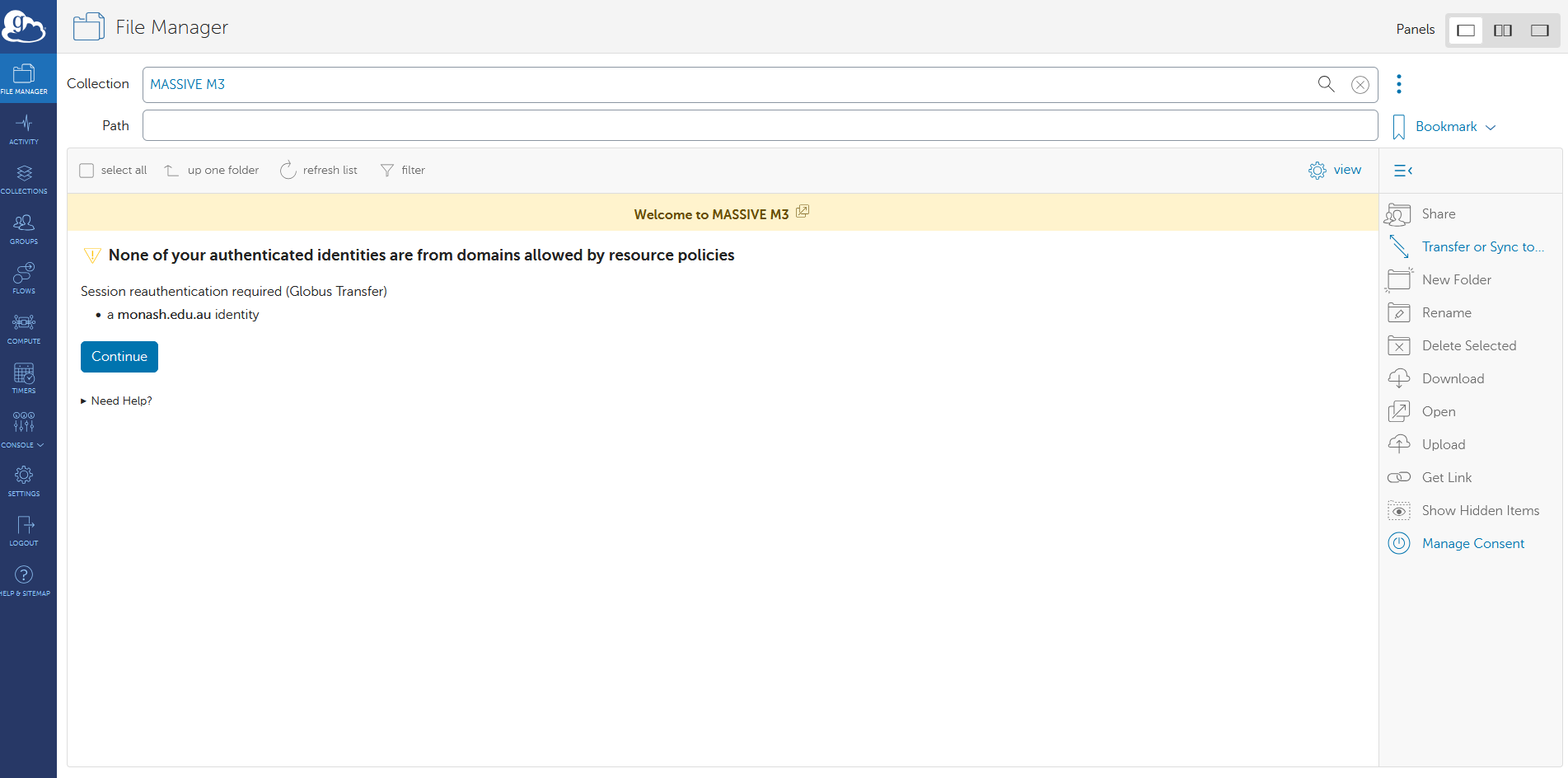The width and height of the screenshot is (1568, 778).
Task: Expand the Need Help? disclosure
Action: tap(117, 401)
